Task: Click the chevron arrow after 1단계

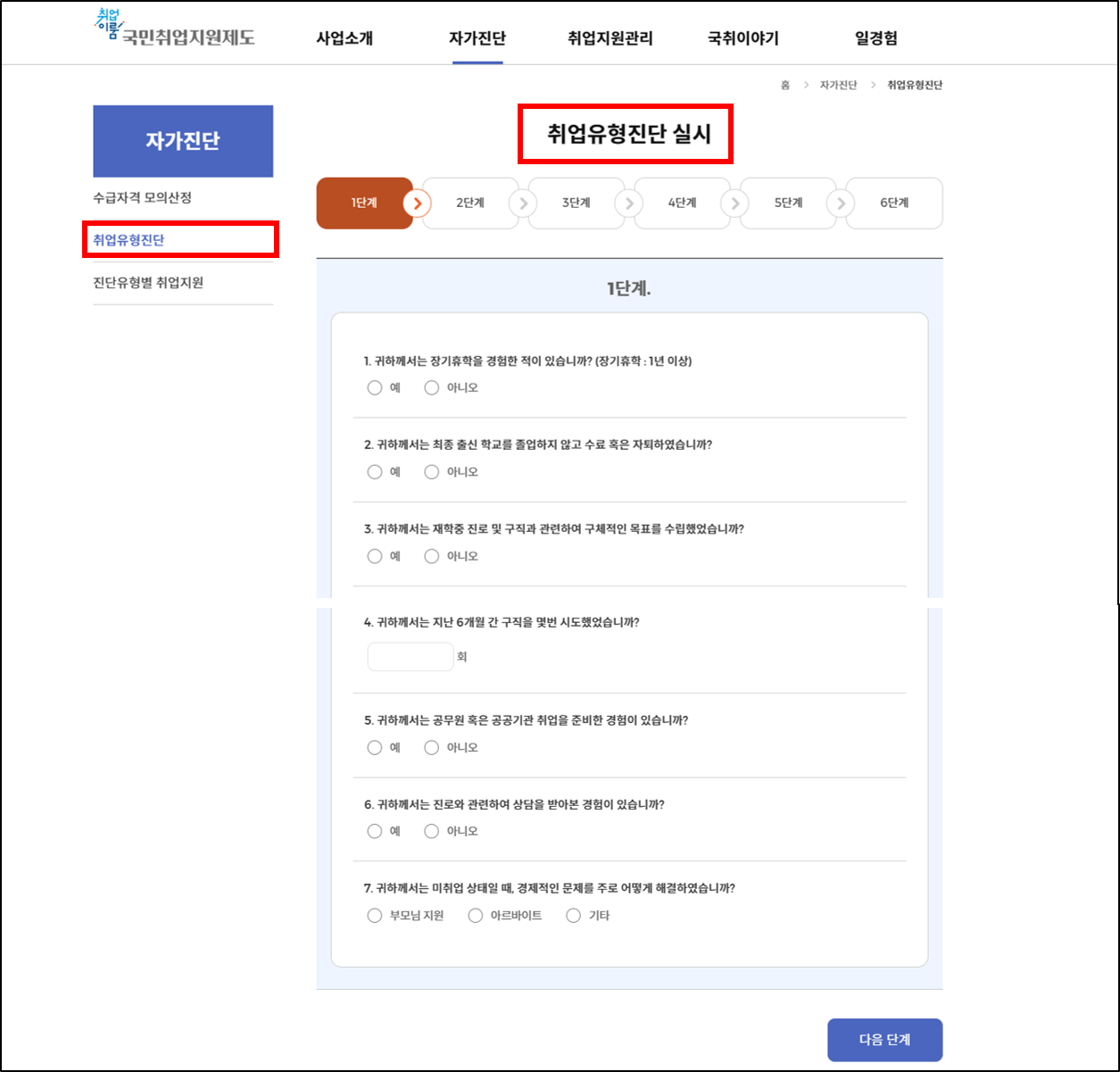Action: coord(416,203)
